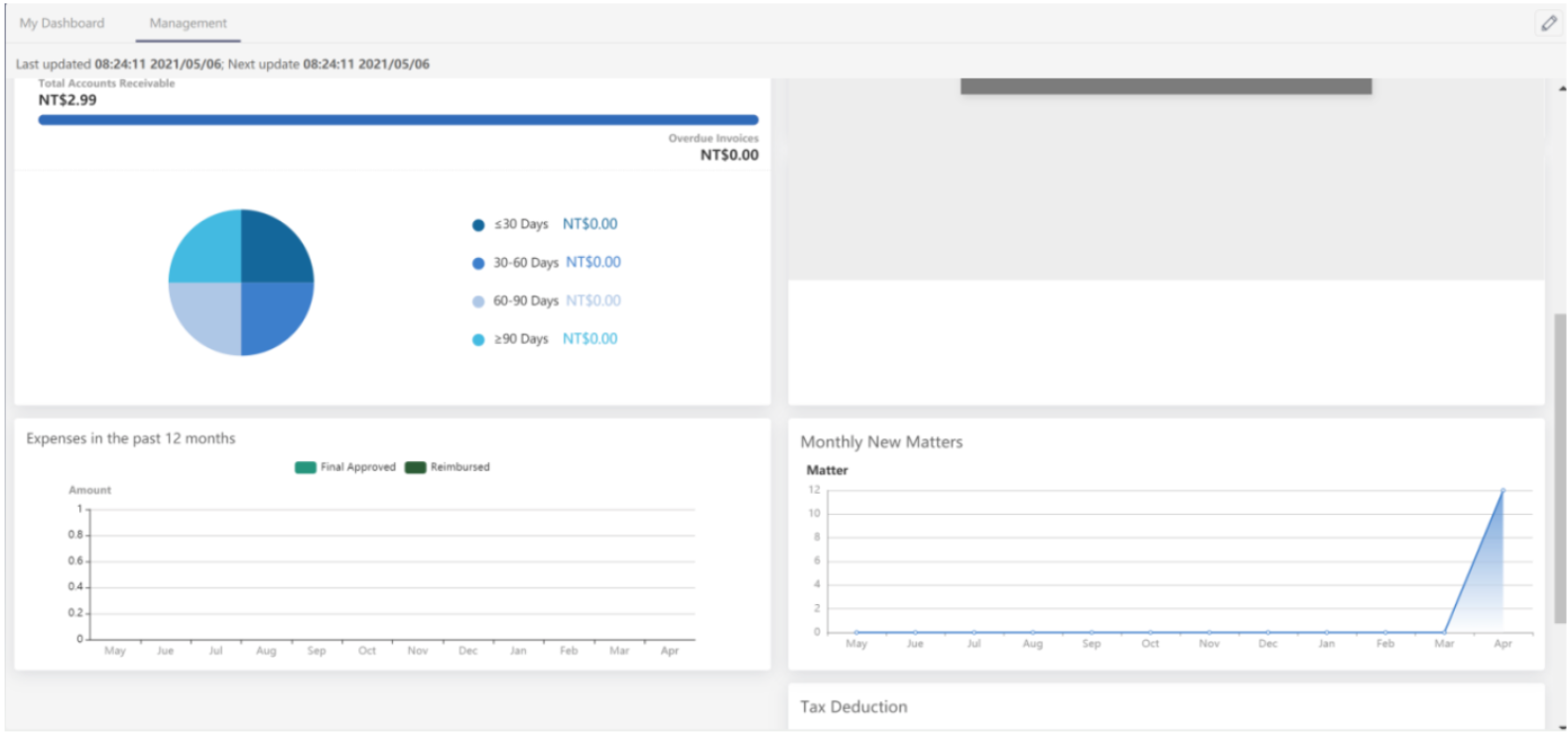1568x734 pixels.
Task: Click the ≥90 Days legend dot
Action: pyautogui.click(x=478, y=339)
